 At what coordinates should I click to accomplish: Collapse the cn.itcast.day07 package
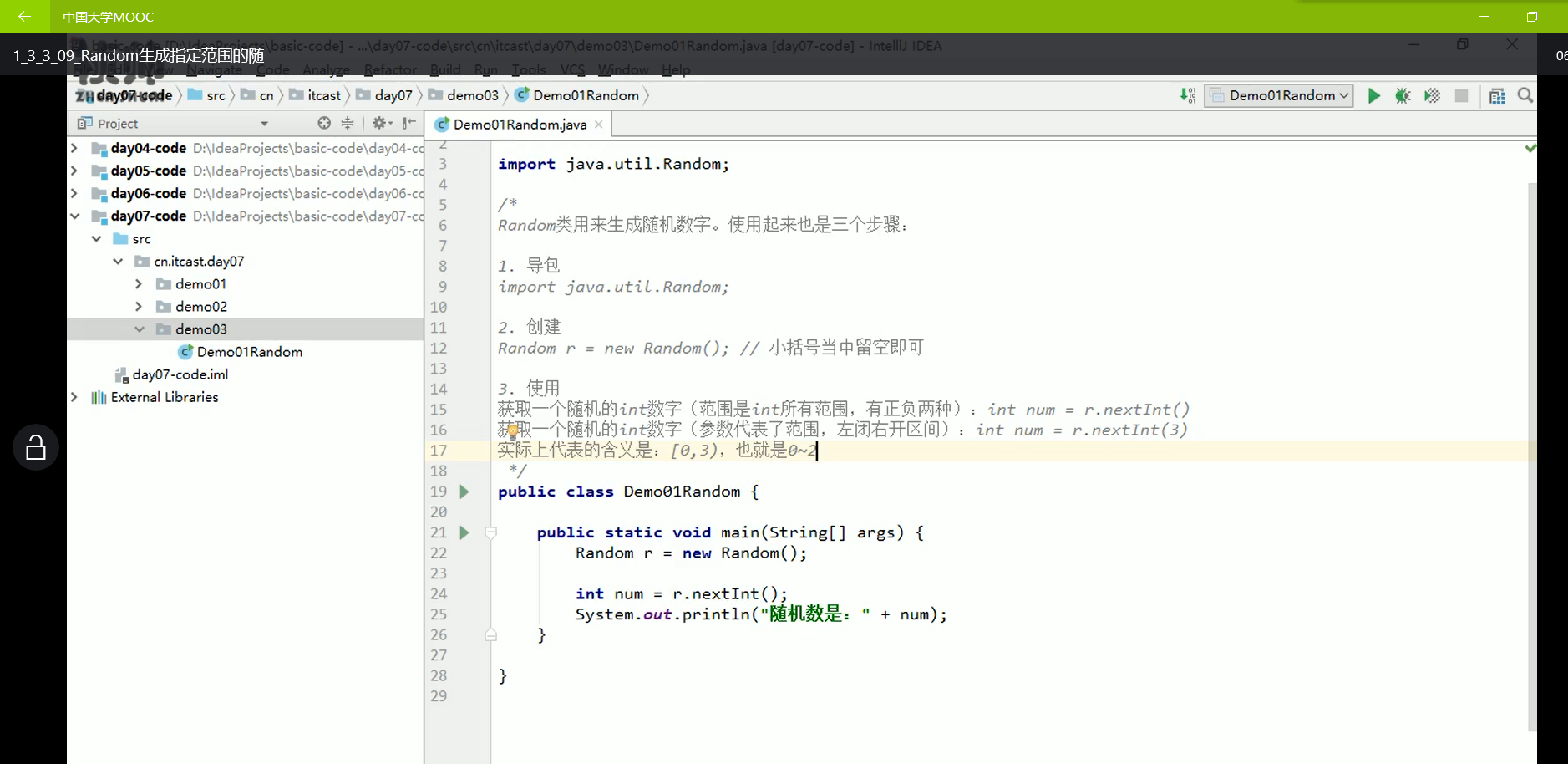pyautogui.click(x=118, y=261)
